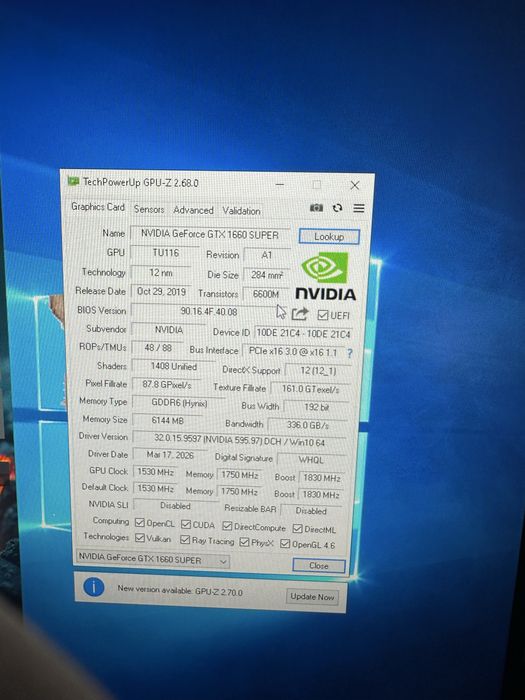Click the screenshot camera icon
The height and width of the screenshot is (700, 525).
[x=316, y=208]
